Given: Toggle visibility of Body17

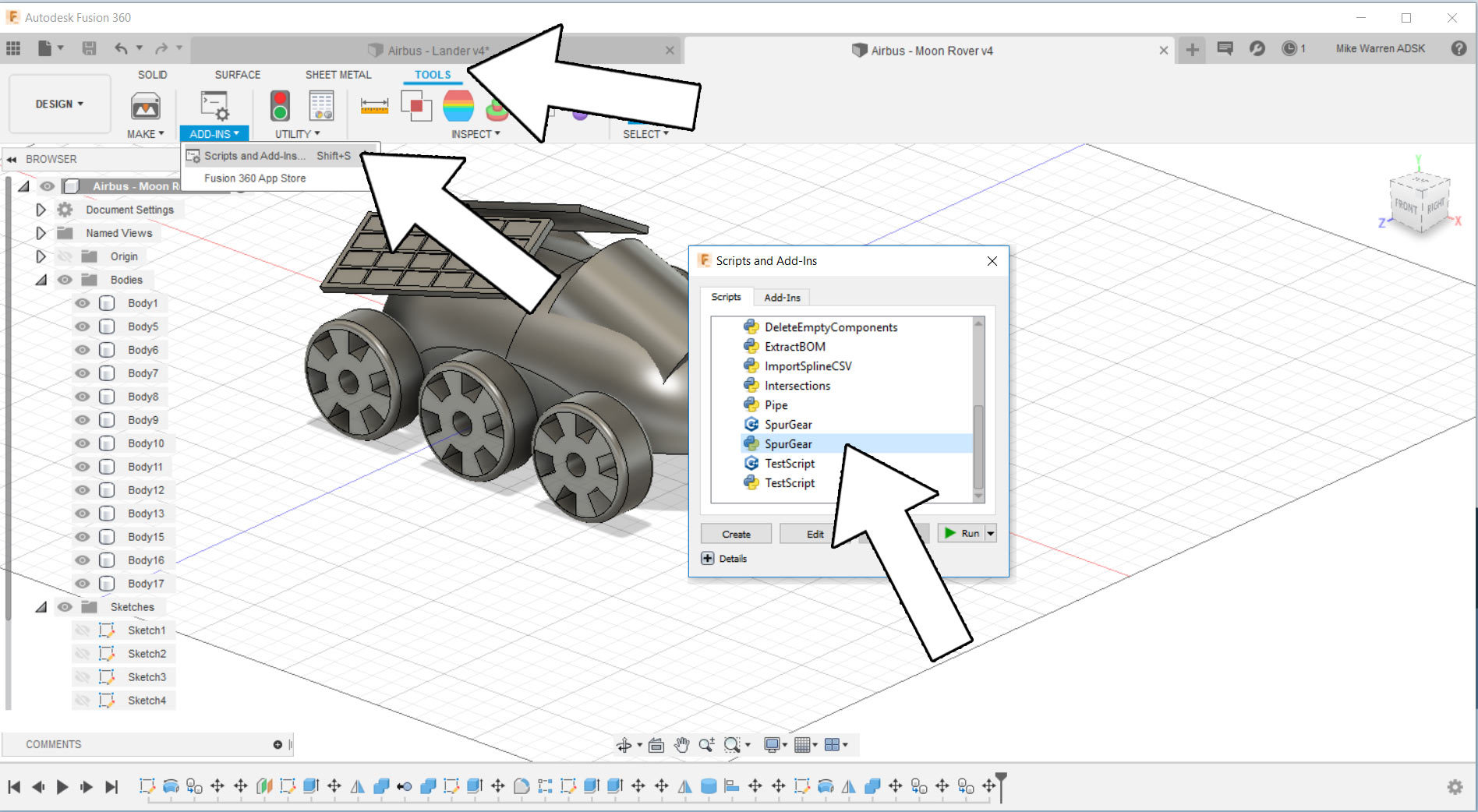Looking at the screenshot, I should (82, 584).
